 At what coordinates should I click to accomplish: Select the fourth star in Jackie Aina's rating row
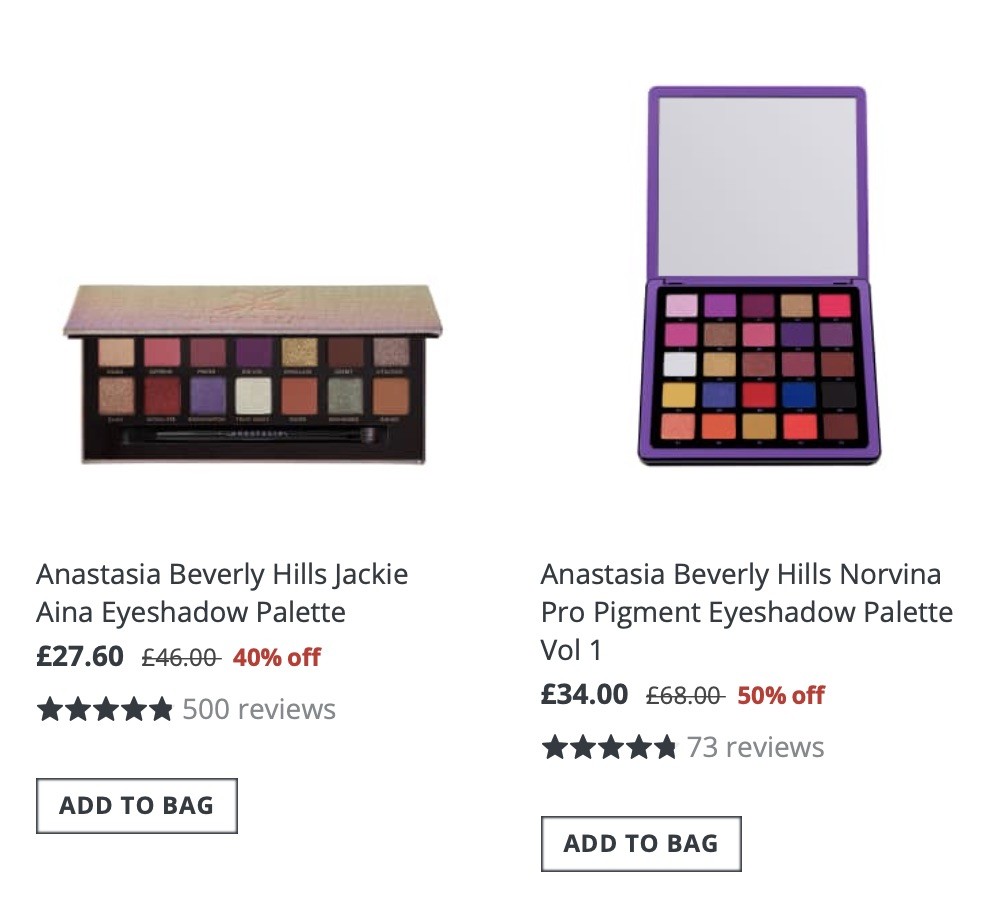134,710
